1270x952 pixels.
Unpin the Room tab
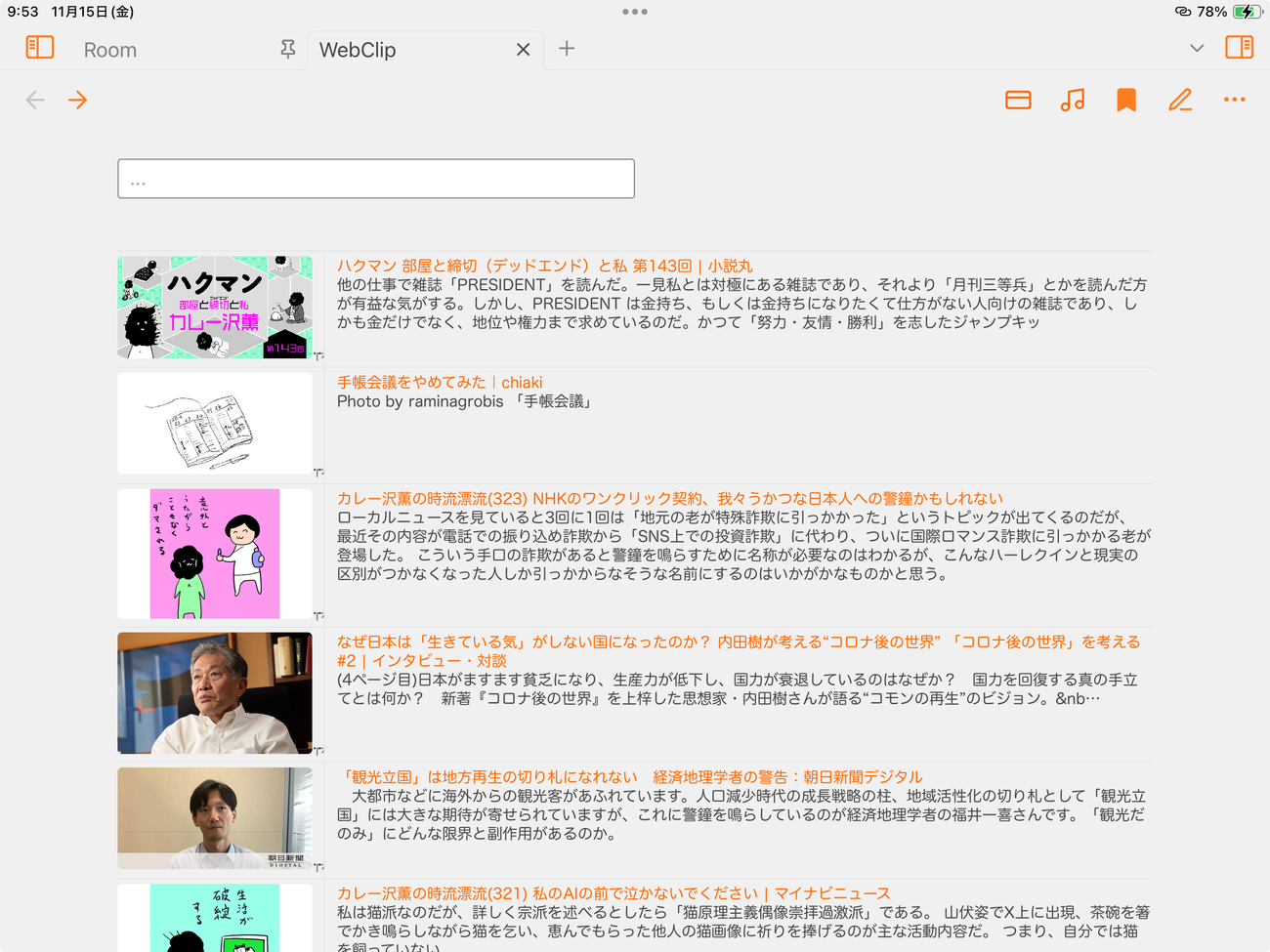tap(287, 49)
